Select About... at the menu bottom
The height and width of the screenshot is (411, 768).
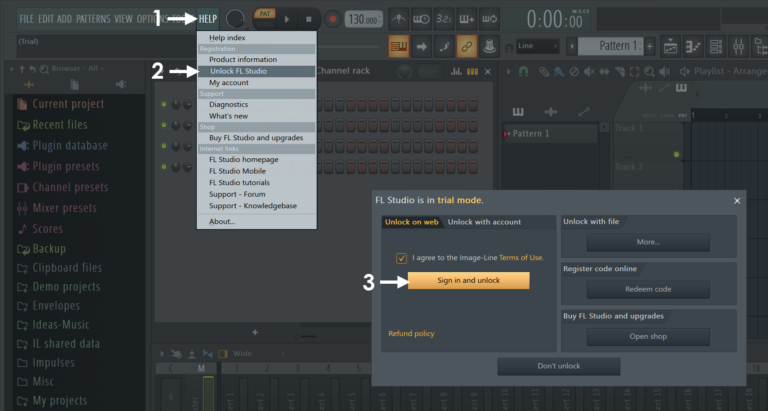257,221
